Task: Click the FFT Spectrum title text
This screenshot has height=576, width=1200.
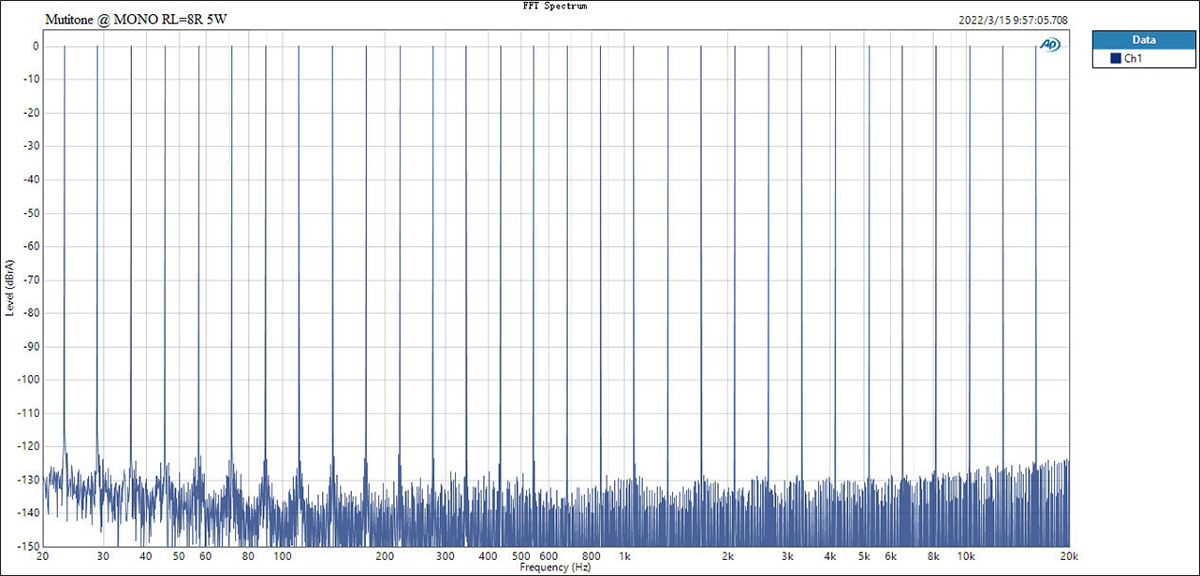Action: pos(558,6)
